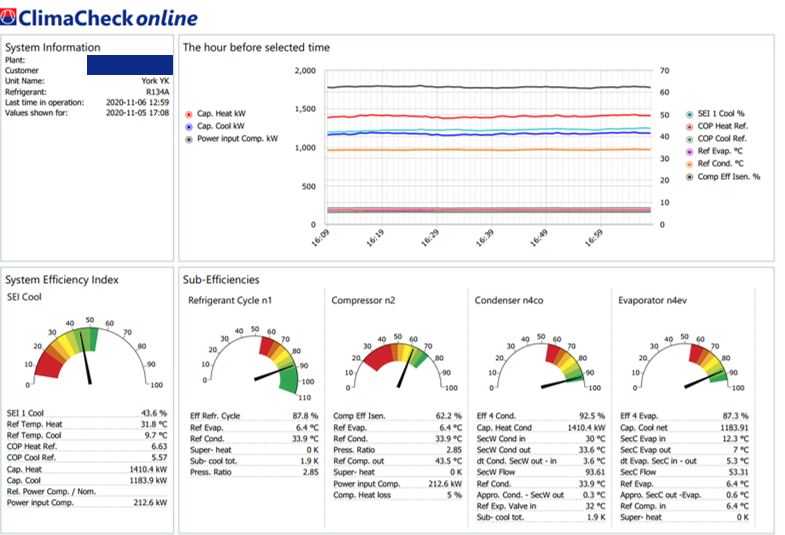Image resolution: width=785 pixels, height=535 pixels.
Task: Click the Evaporator n4ev gauge
Action: coord(686,361)
